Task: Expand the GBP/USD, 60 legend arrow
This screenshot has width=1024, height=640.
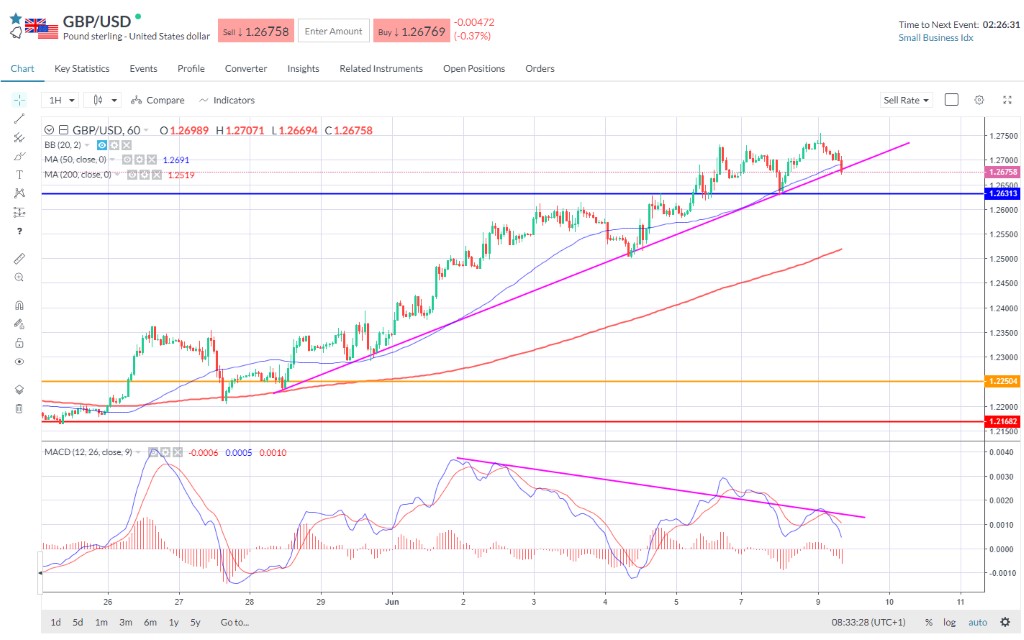Action: (x=146, y=131)
